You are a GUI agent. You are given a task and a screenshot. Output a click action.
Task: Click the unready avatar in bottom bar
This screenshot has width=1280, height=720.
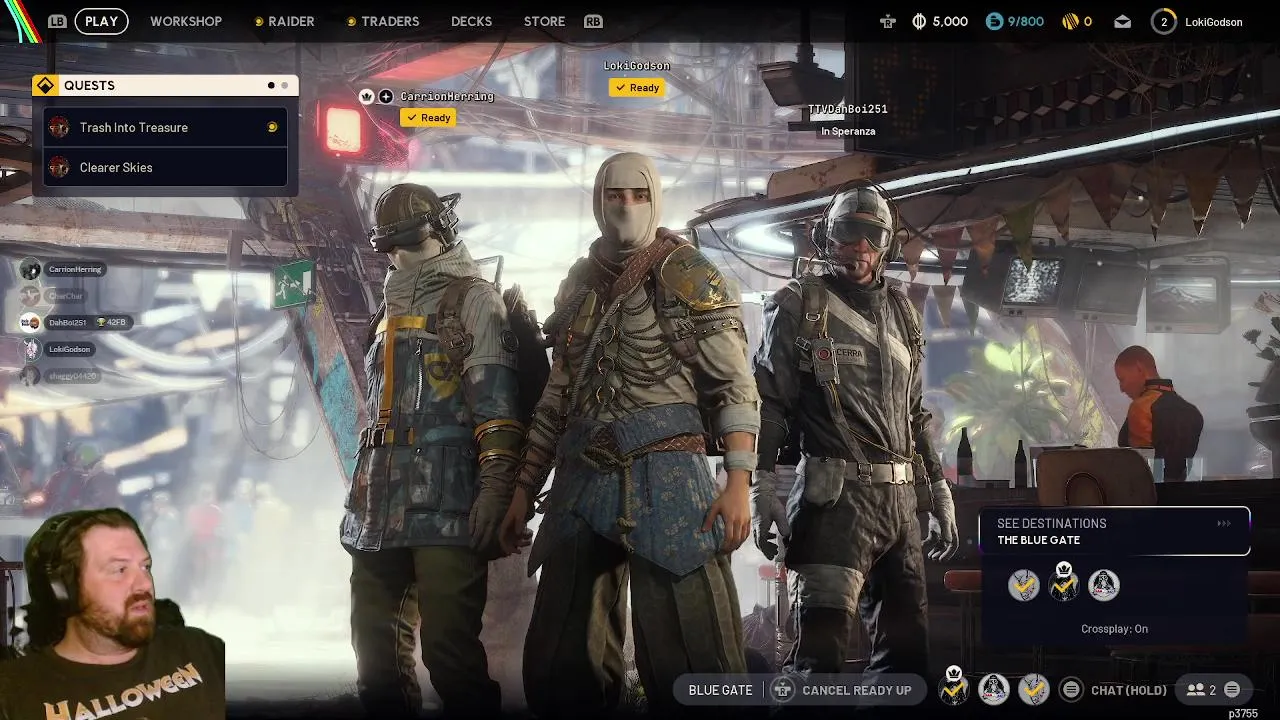[x=994, y=689]
